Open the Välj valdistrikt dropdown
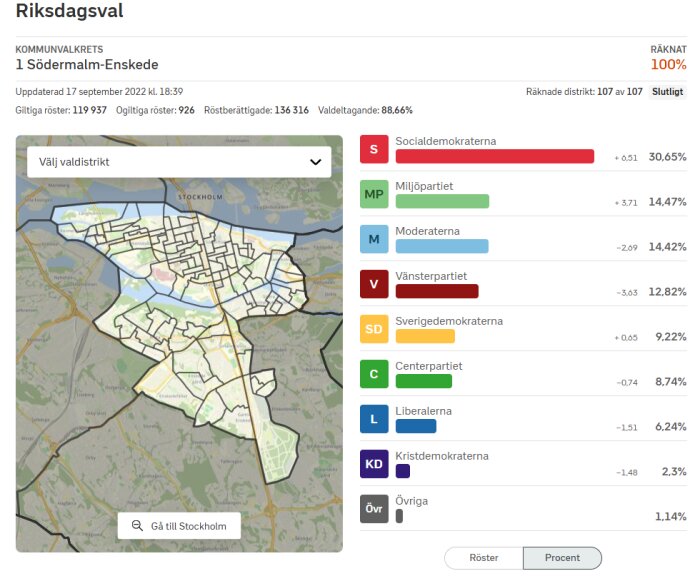The width and height of the screenshot is (700, 586). [x=179, y=162]
